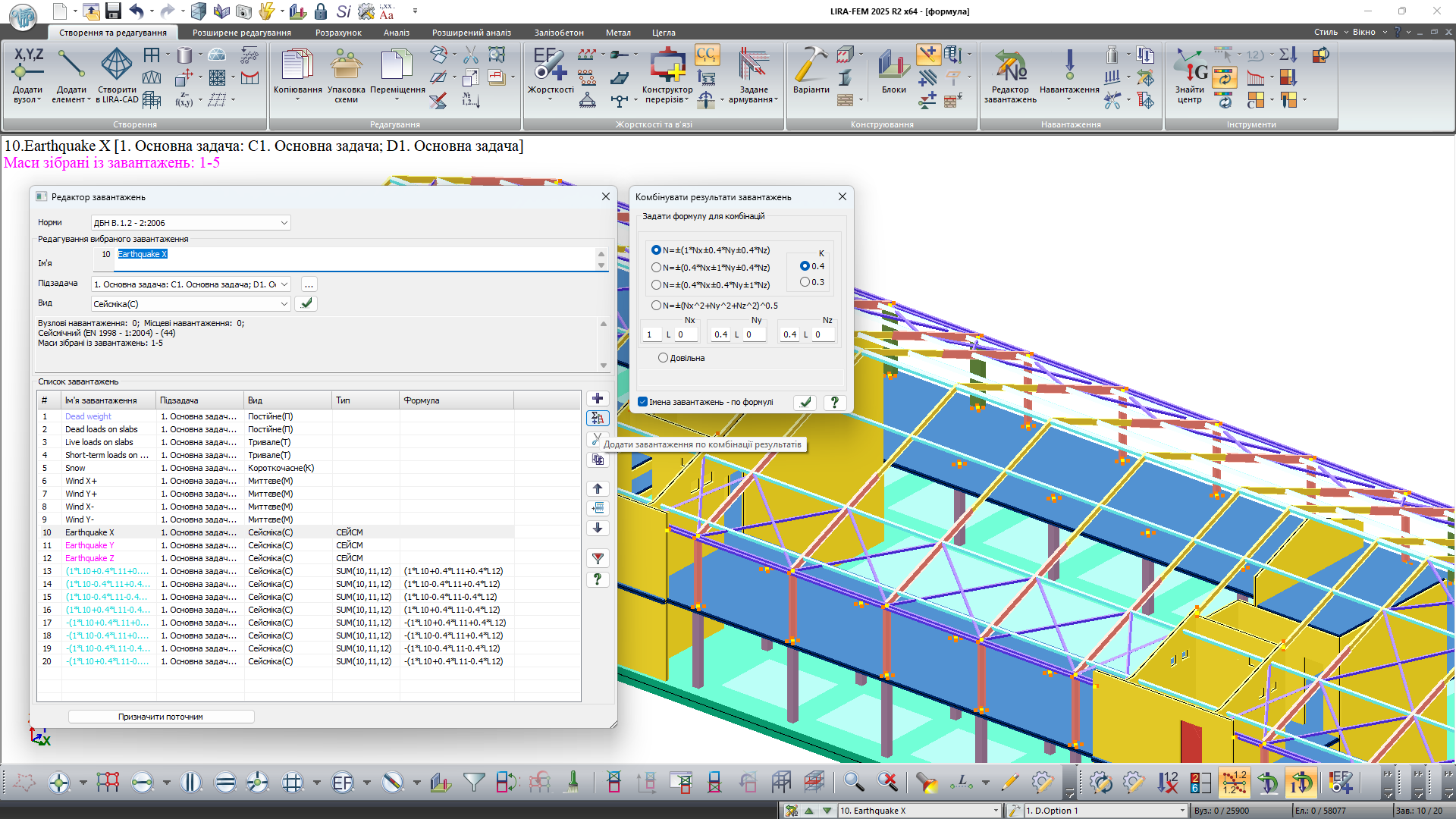Open the Вид Сейсміка(С) dropdown
Screen dimensions: 1456x819
(284, 304)
